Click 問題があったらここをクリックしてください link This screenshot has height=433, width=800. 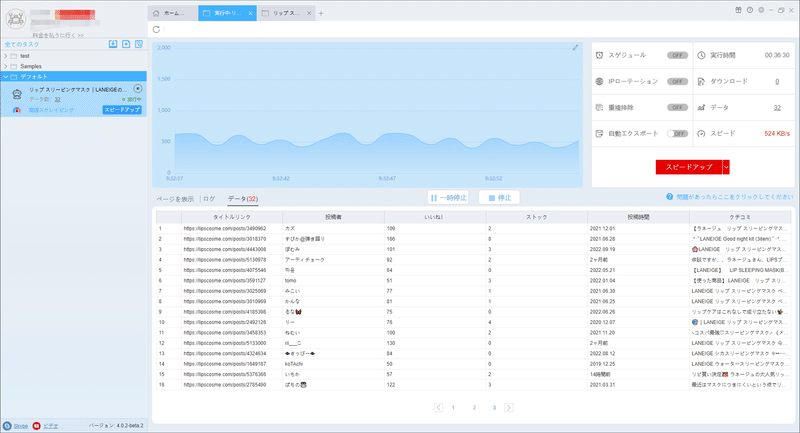point(735,196)
